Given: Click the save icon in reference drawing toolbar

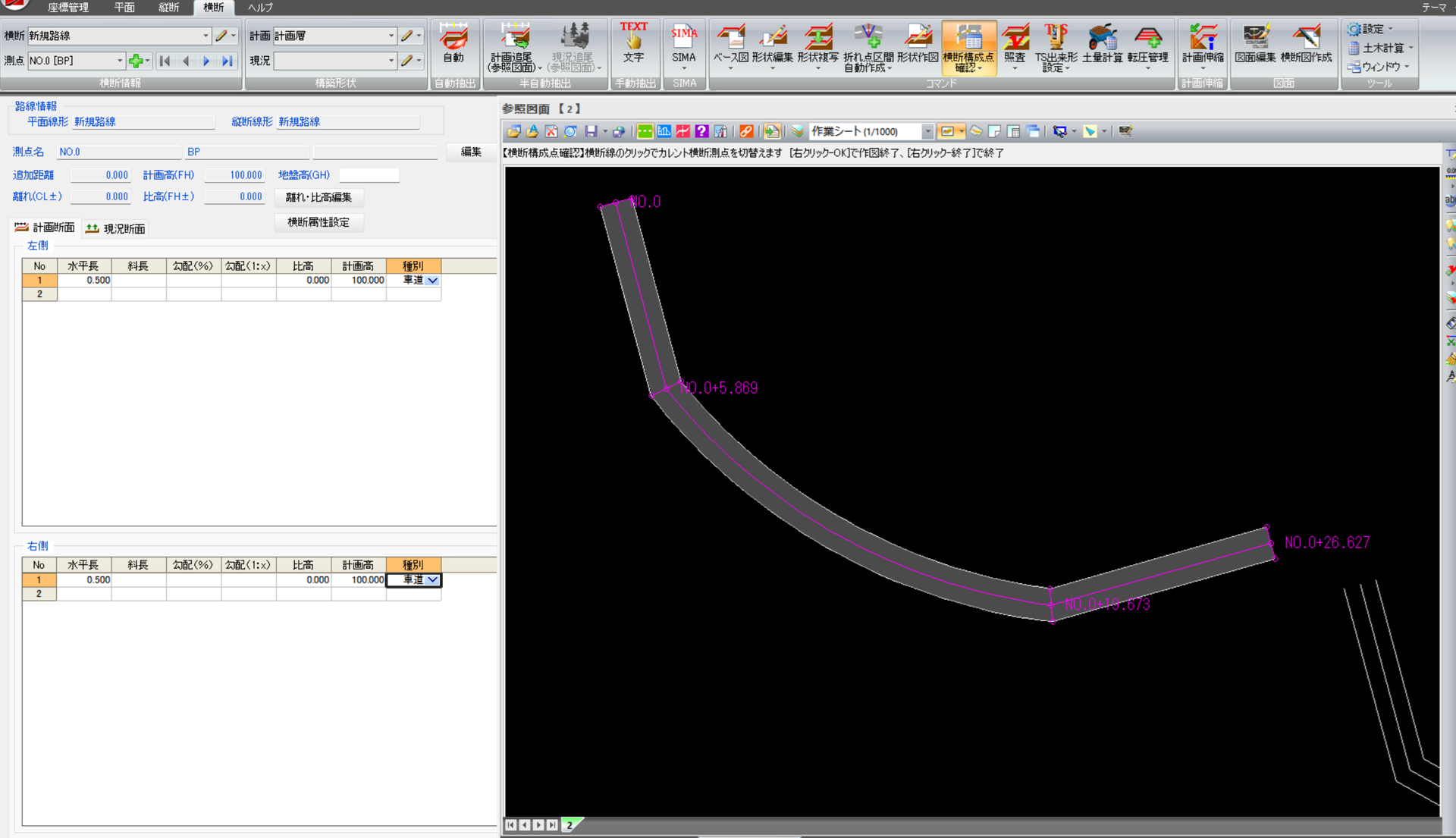Looking at the screenshot, I should tap(591, 132).
